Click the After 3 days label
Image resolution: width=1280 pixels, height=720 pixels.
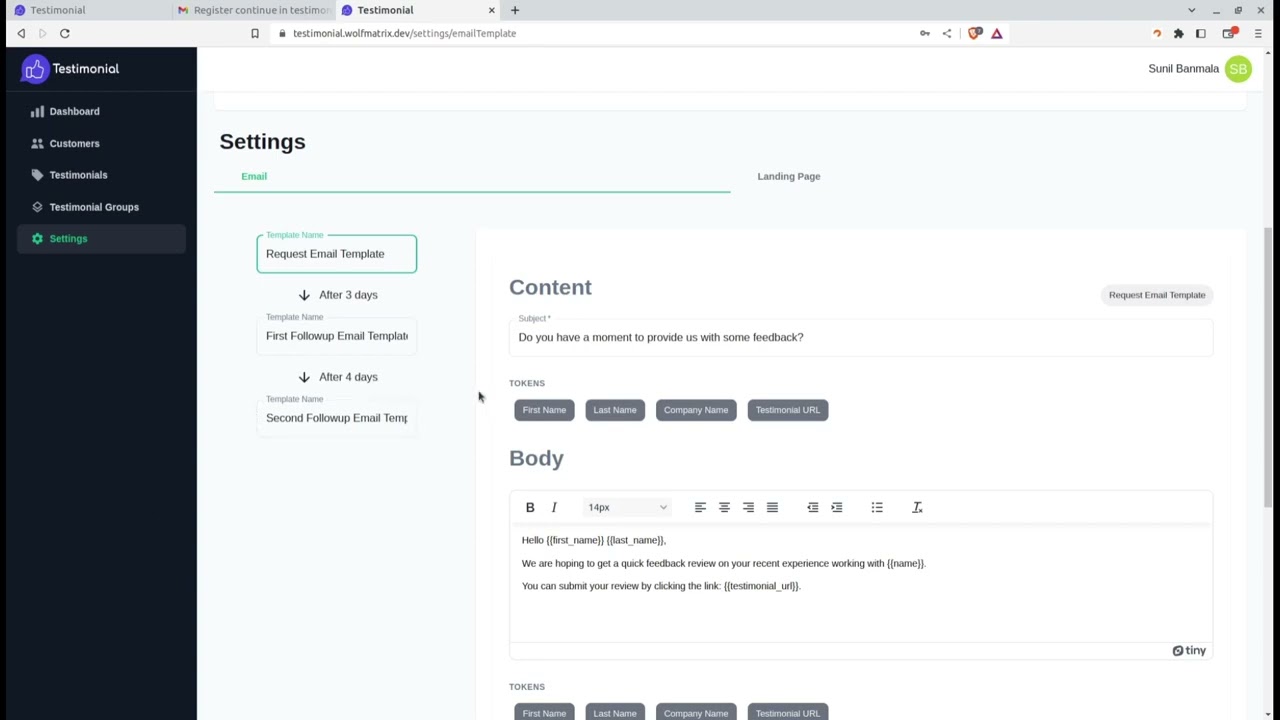[348, 295]
